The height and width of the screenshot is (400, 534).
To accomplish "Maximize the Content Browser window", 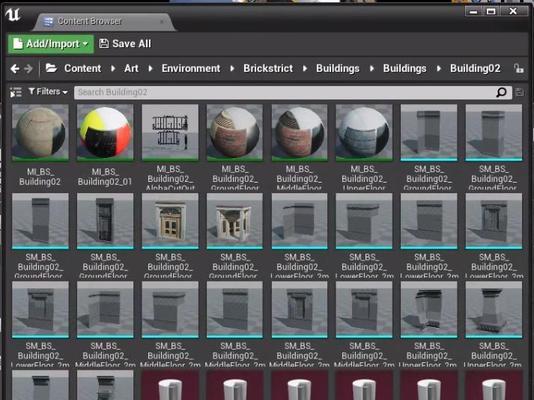I will [x=491, y=12].
